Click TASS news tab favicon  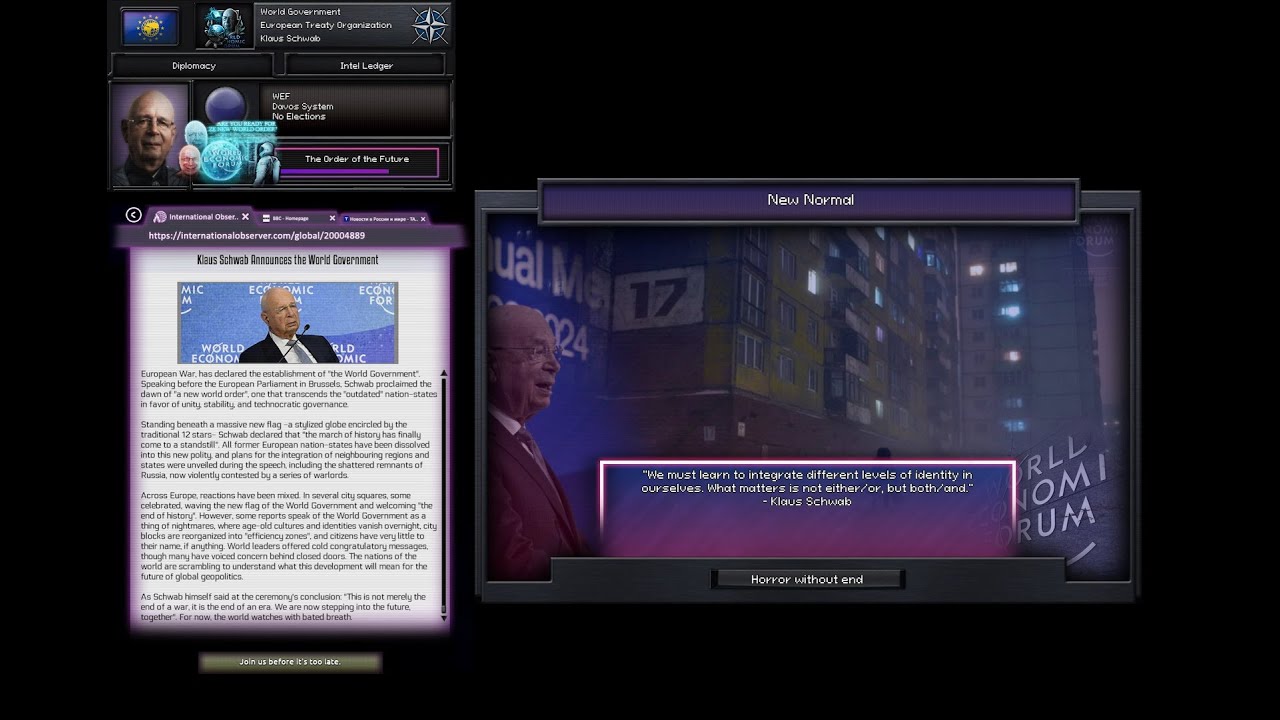346,218
